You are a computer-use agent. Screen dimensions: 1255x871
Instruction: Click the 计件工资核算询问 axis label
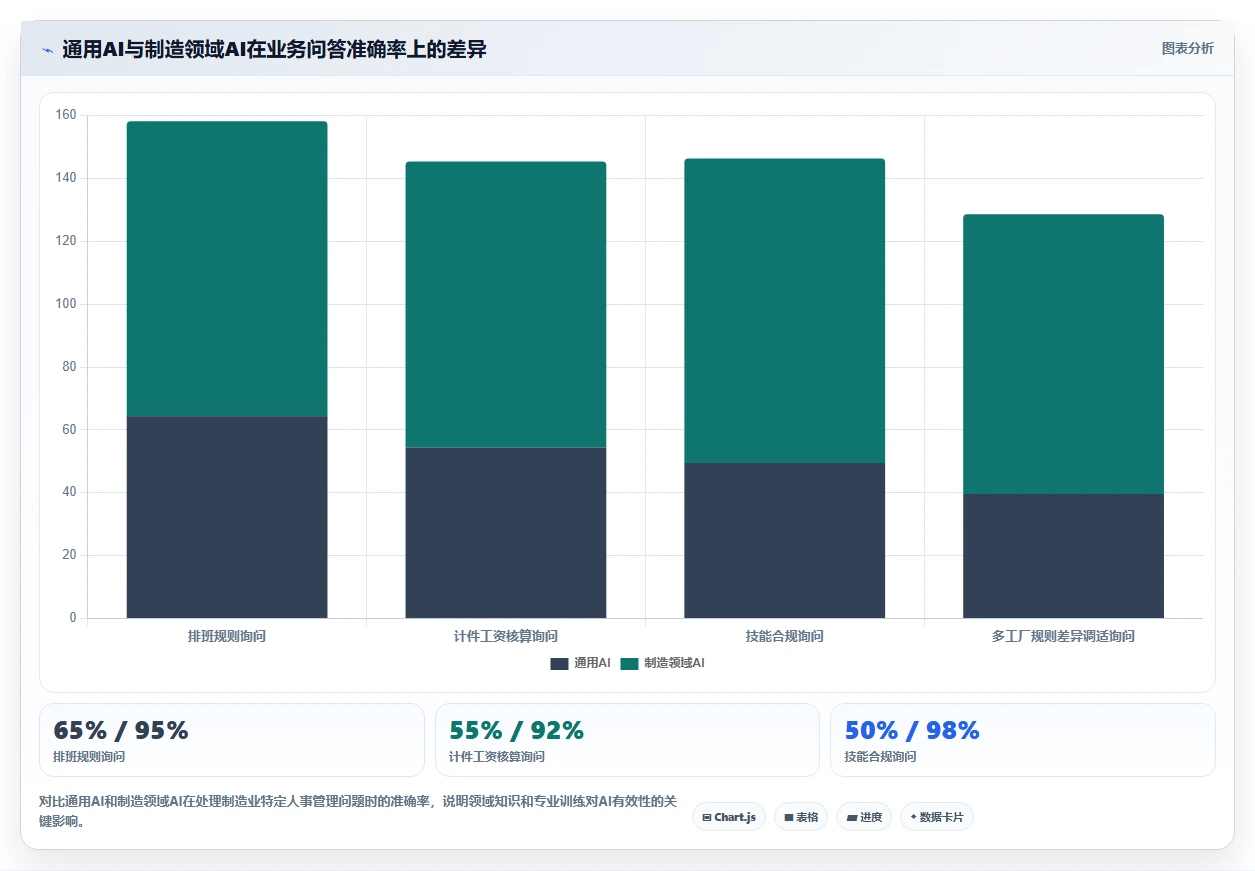pos(506,636)
